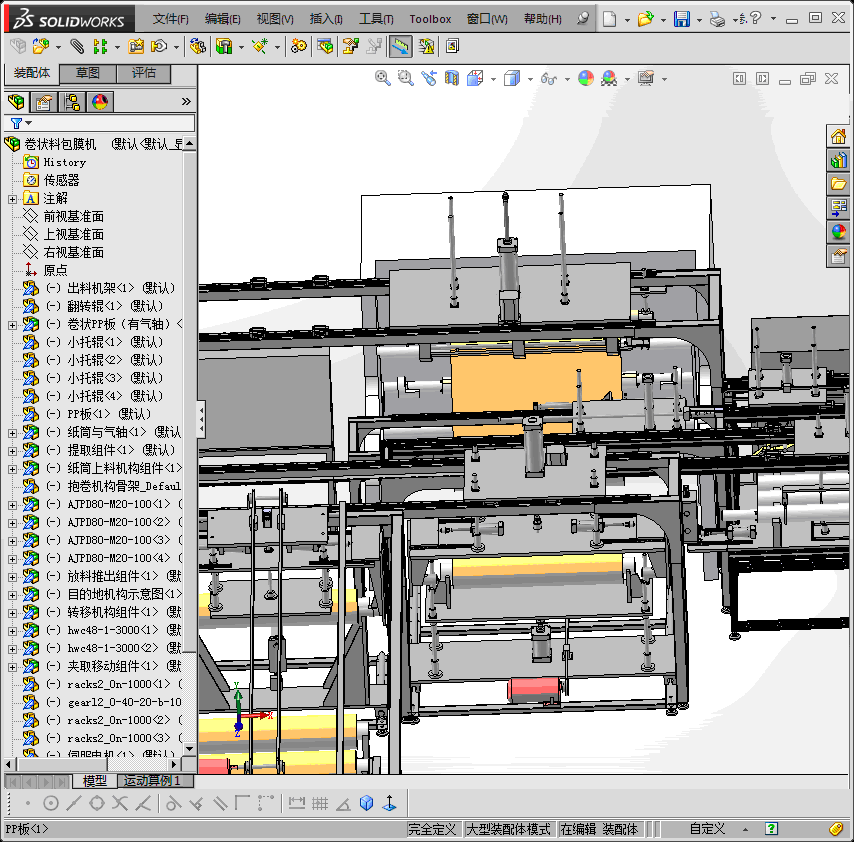854x842 pixels.
Task: Toggle the menu bar pin icon
Action: click(583, 18)
